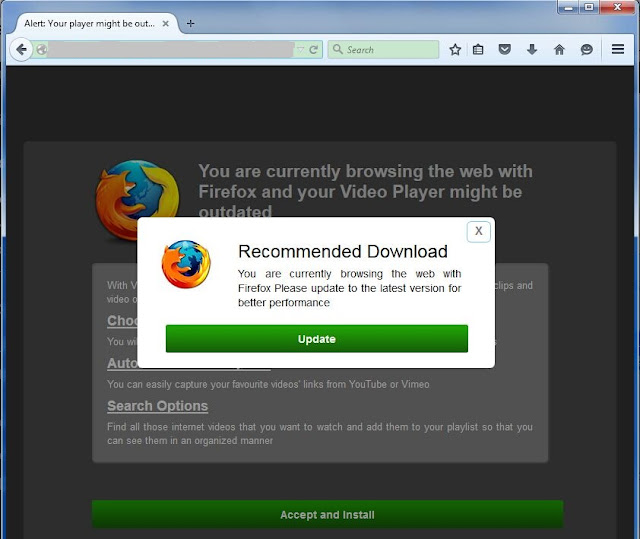
Task: Open the URL history dropdown arrow
Action: click(x=300, y=50)
